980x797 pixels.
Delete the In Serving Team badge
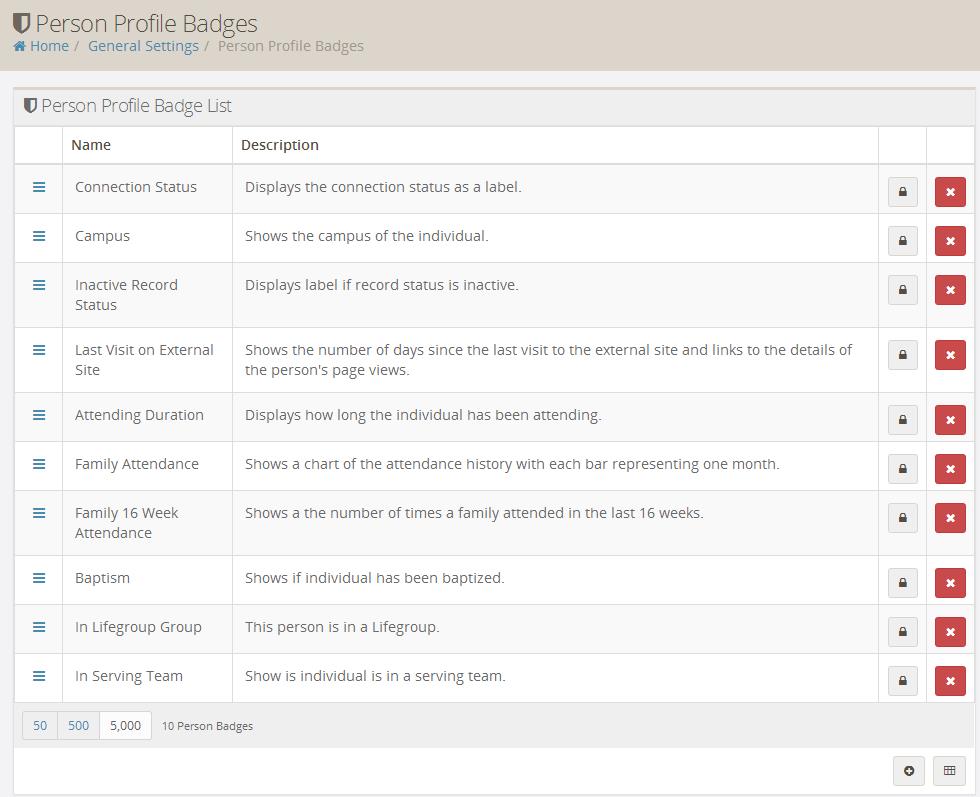pyautogui.click(x=950, y=681)
